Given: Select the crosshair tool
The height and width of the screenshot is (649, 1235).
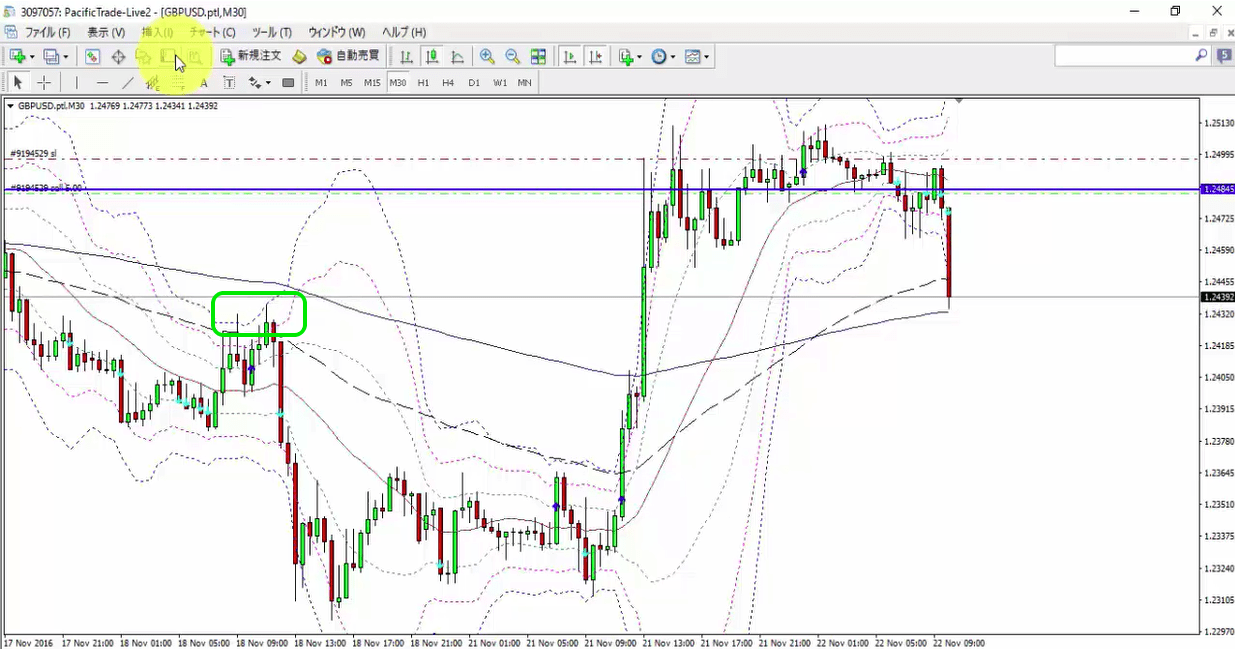Looking at the screenshot, I should 44,82.
